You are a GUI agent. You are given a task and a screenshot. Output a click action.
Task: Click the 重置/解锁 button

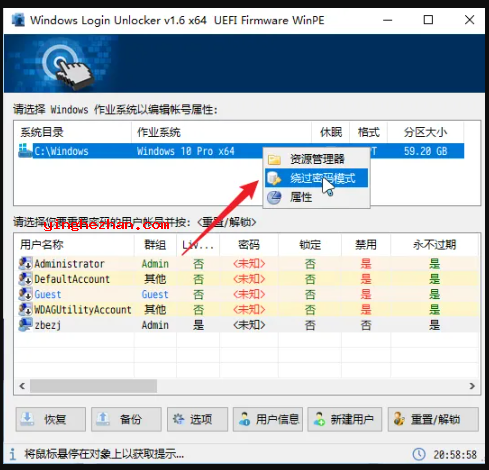[x=433, y=419]
